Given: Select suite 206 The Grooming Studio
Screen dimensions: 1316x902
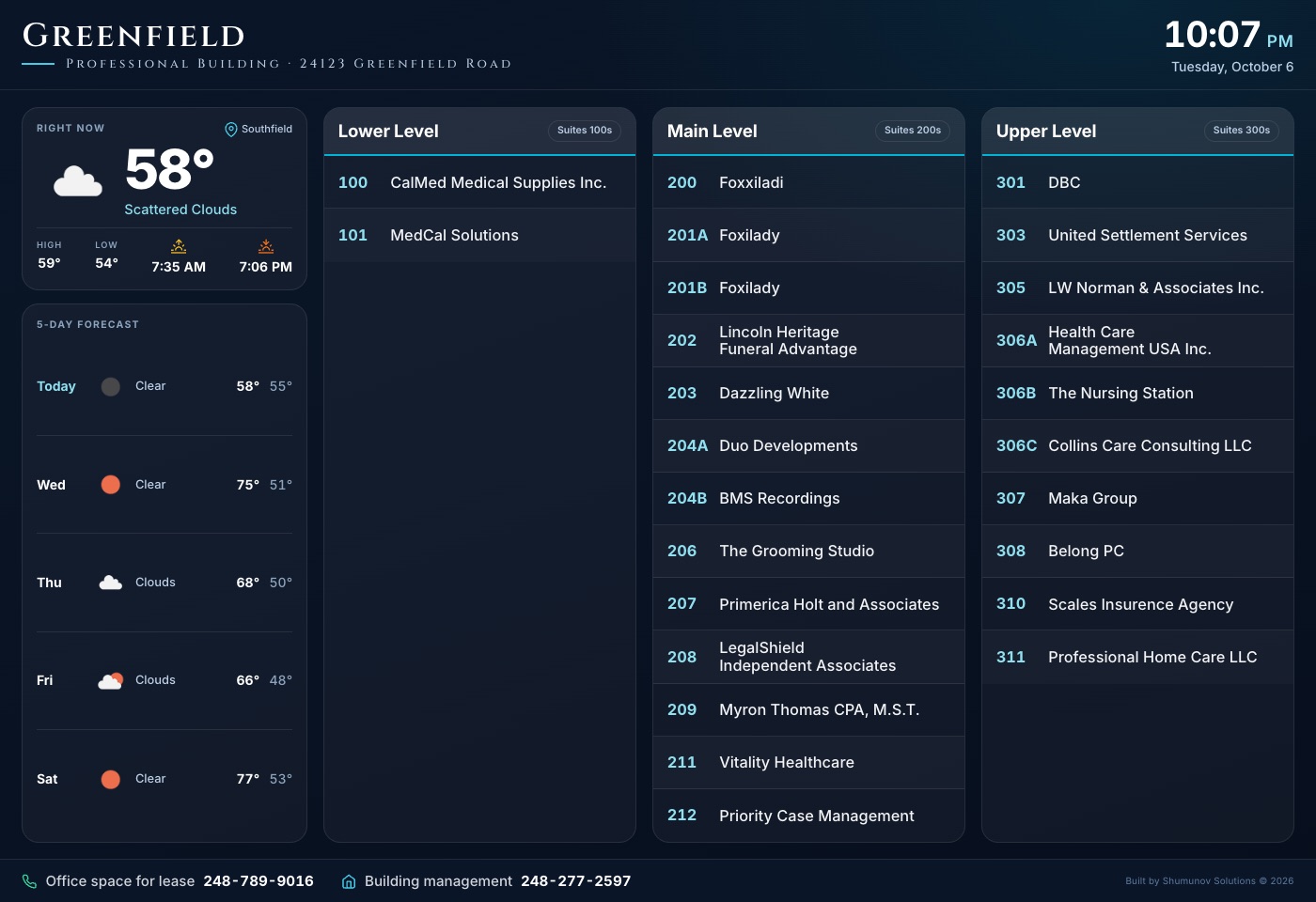Looking at the screenshot, I should coord(808,551).
